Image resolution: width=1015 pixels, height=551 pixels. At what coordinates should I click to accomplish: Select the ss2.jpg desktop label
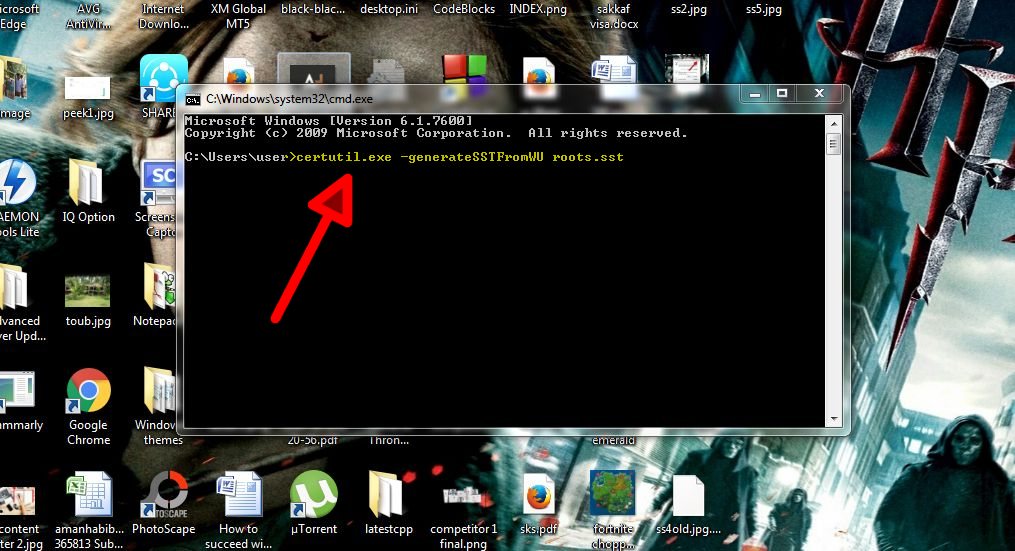689,9
